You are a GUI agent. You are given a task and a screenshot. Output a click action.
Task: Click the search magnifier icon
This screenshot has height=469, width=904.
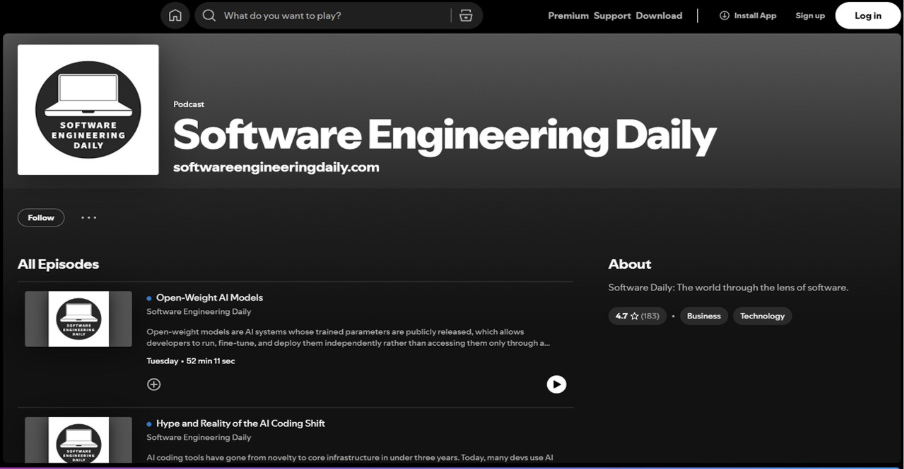pyautogui.click(x=209, y=16)
